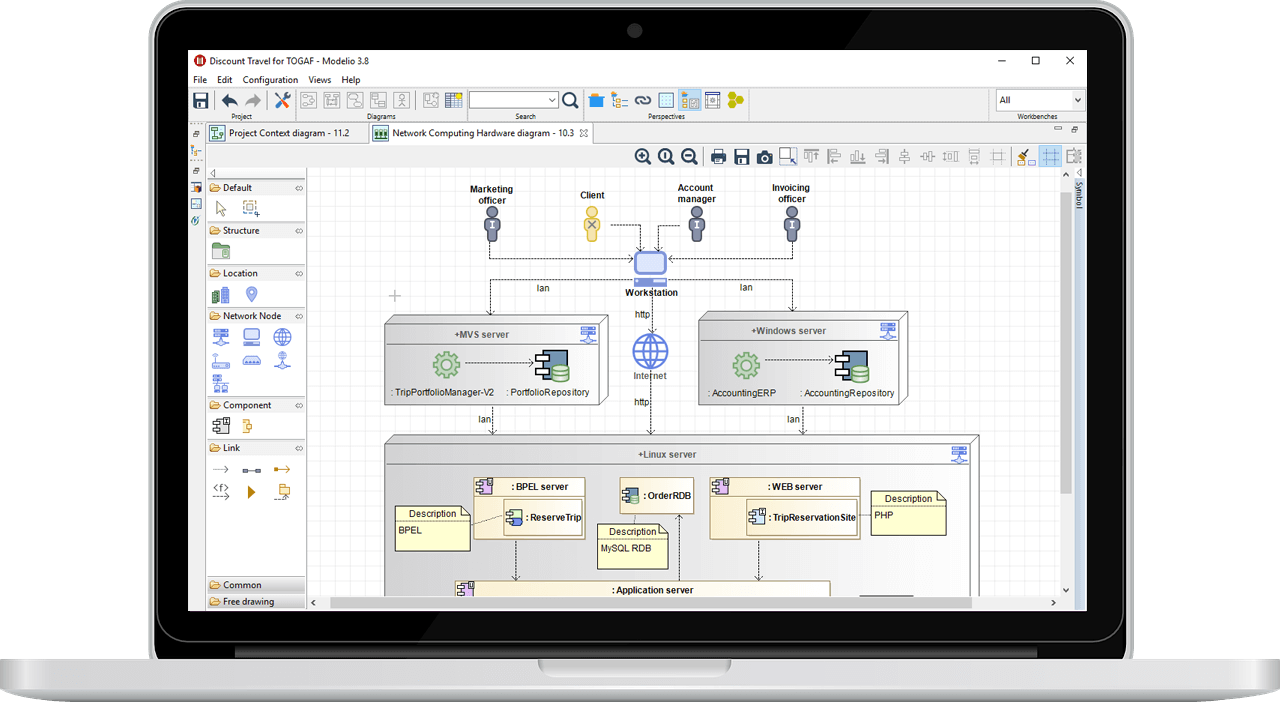Pick the workstation node tool
This screenshot has height=702, width=1280.
pos(252,338)
